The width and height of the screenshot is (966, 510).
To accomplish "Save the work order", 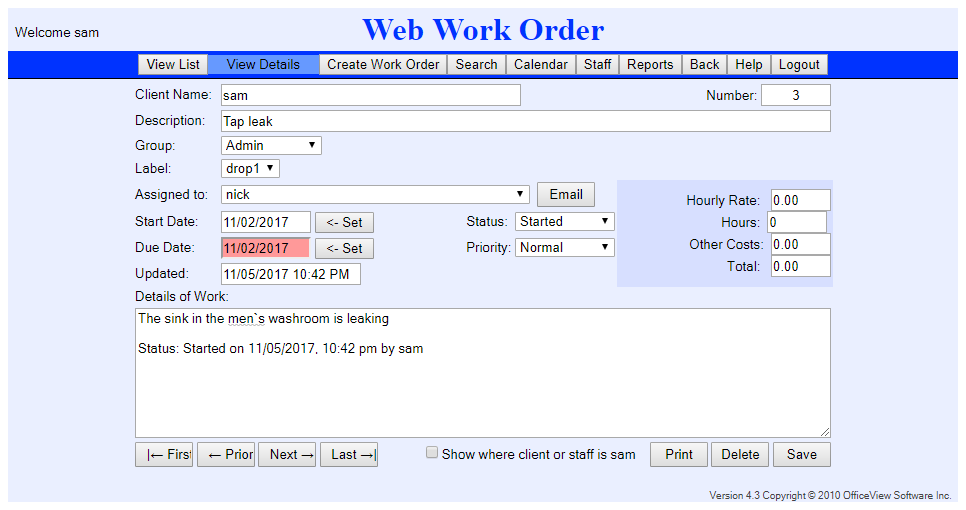I will point(801,454).
